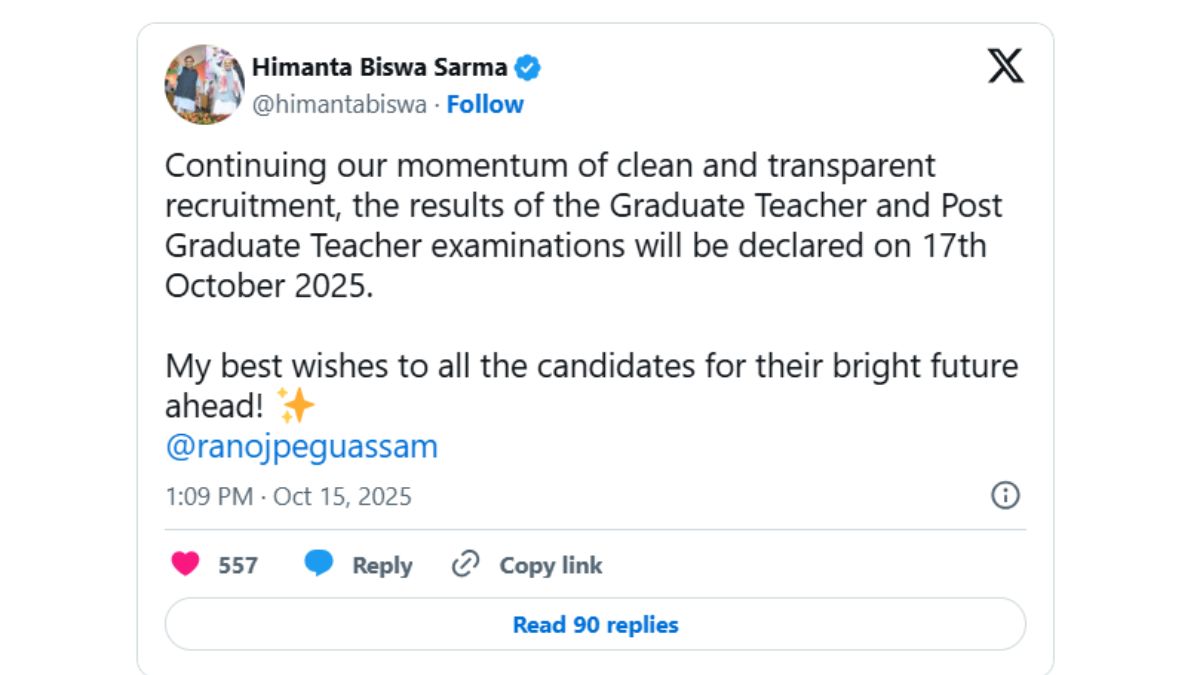1200x675 pixels.
Task: Click the X logo icon
Action: tap(1005, 67)
